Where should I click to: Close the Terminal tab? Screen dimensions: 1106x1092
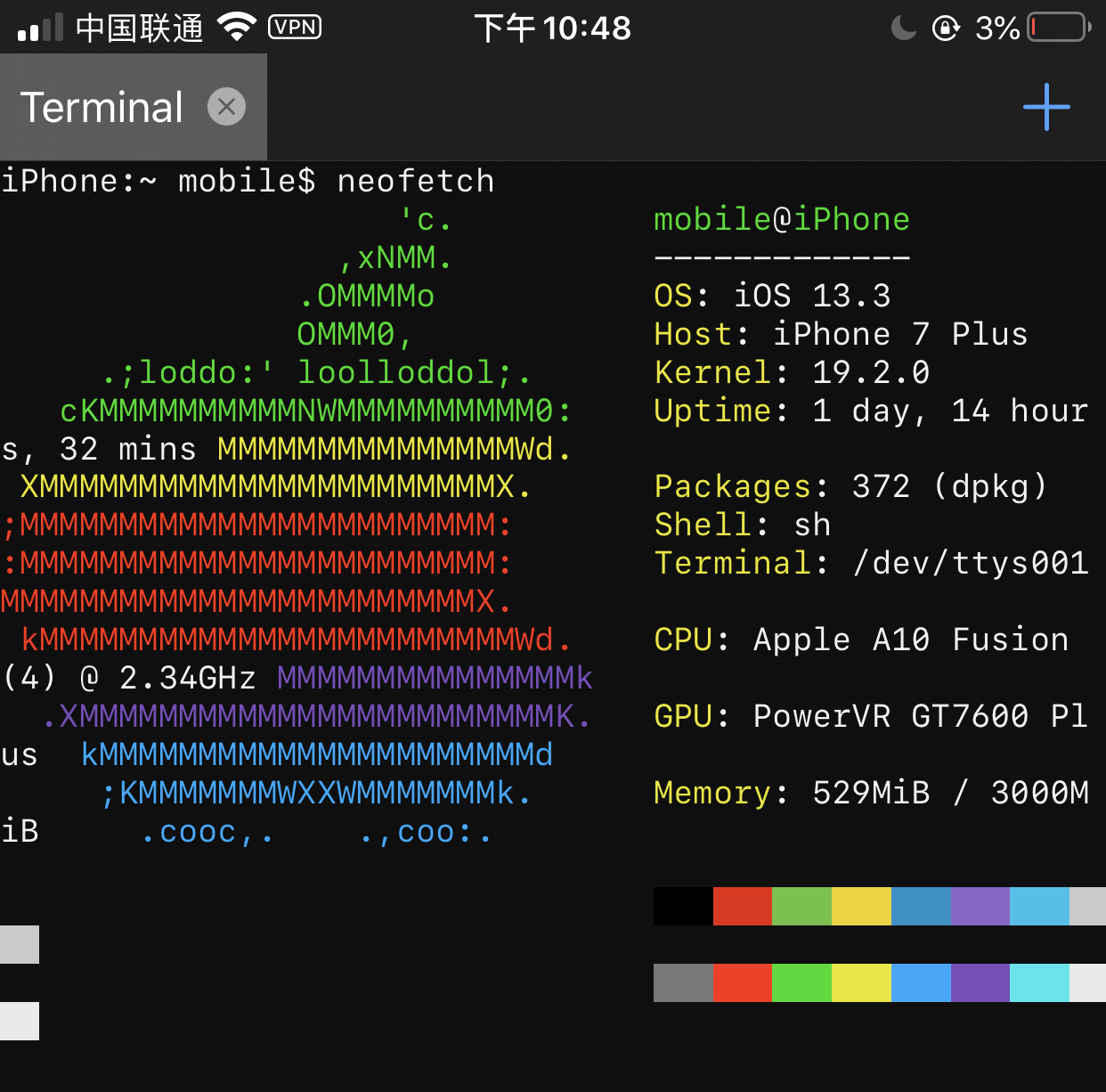[226, 107]
